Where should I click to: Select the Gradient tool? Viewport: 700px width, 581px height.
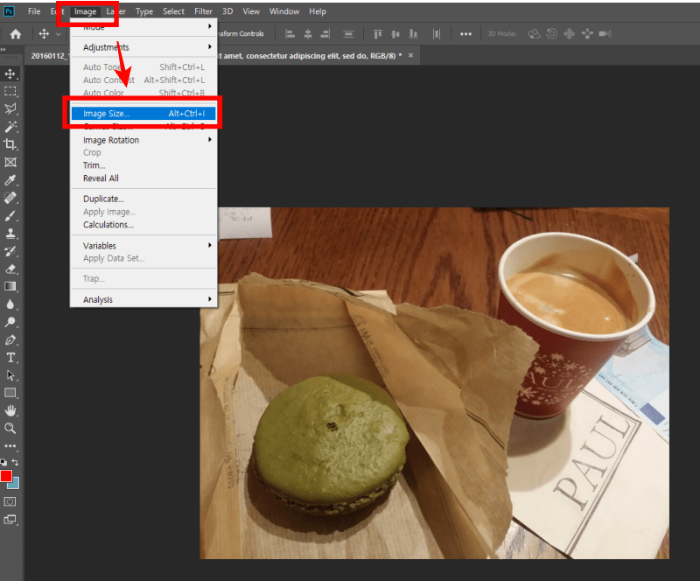pyautogui.click(x=10, y=286)
